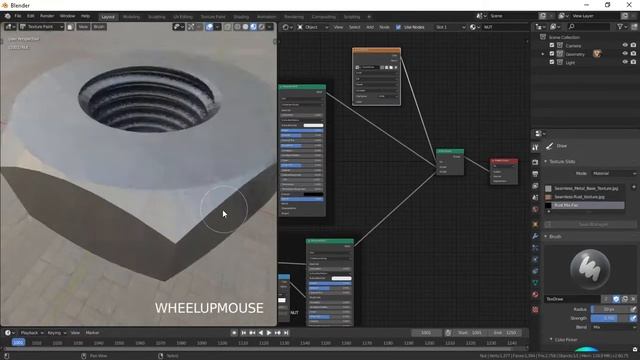The image size is (640, 360).
Task: Add a new texture slot
Action: (633, 187)
